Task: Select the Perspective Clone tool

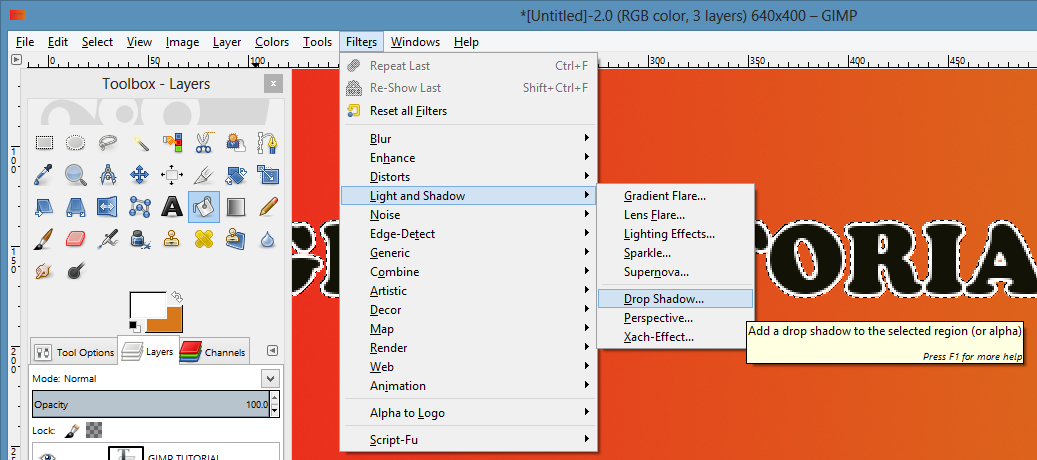Action: [236, 239]
